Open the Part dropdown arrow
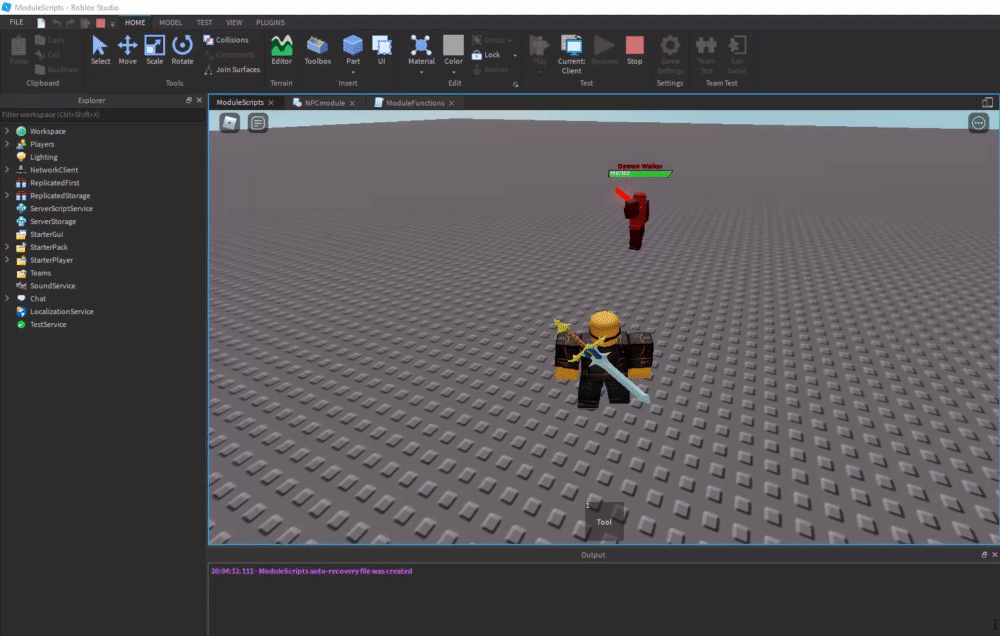Screen dimensions: 1000x636 353,72
